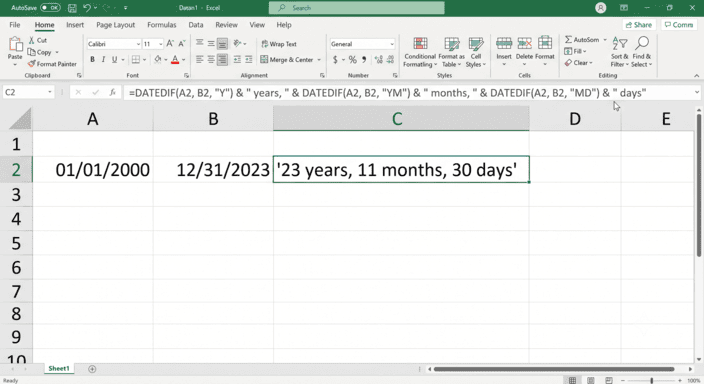Image resolution: width=704 pixels, height=384 pixels.
Task: Open the font name Calibri dropdown
Action: pyautogui.click(x=138, y=44)
